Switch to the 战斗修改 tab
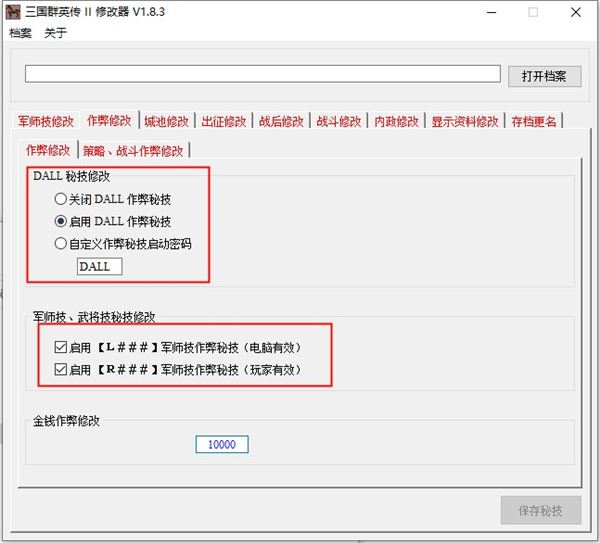 coord(338,121)
